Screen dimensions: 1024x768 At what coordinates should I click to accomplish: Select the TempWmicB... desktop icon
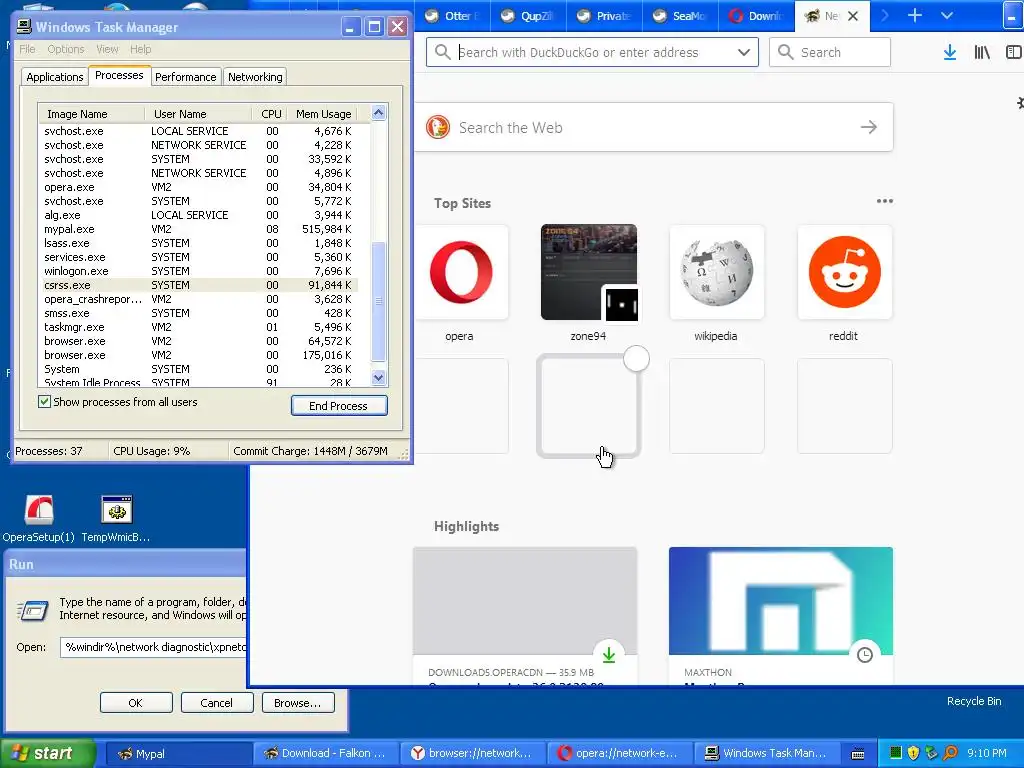pos(116,519)
